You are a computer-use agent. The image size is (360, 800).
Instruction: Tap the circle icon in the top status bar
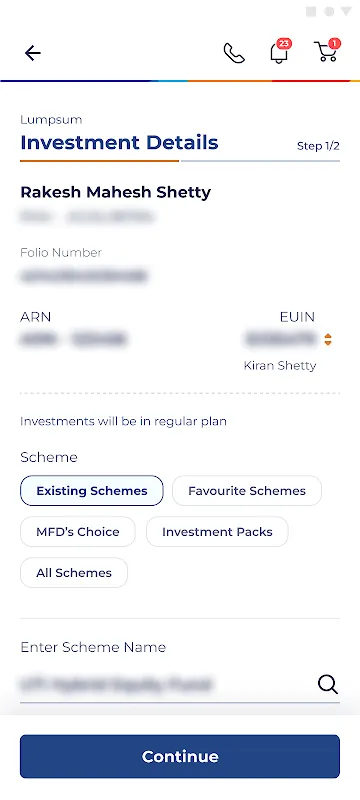(x=329, y=12)
